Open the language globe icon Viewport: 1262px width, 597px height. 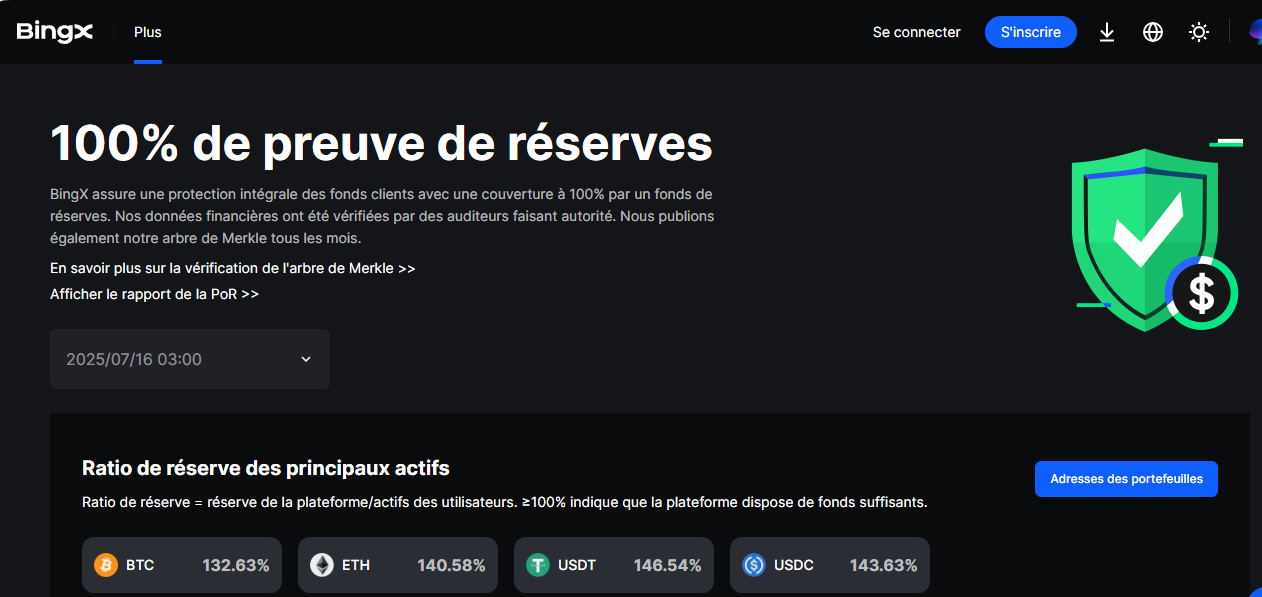(1152, 31)
